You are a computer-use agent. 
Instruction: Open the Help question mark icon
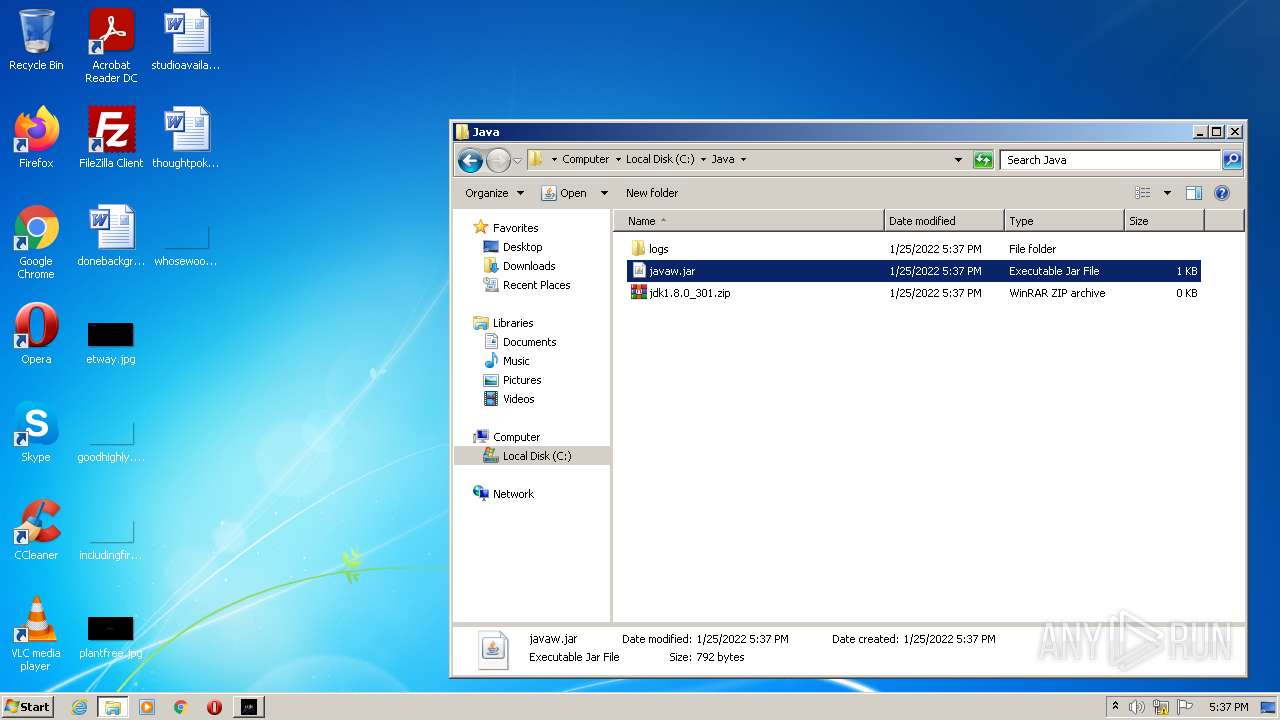tap(1221, 193)
